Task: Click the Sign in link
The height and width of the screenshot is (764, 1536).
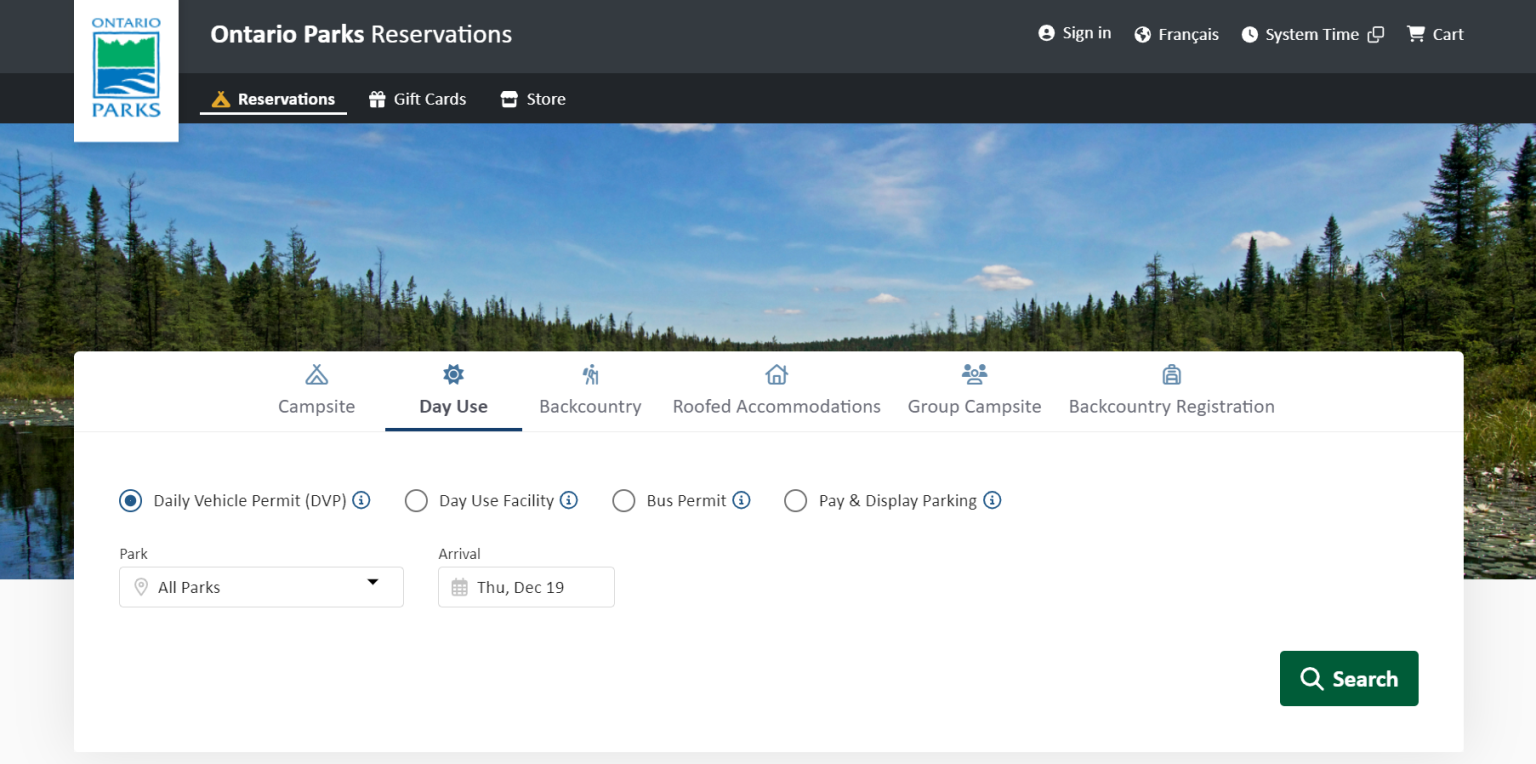Action: pyautogui.click(x=1075, y=33)
